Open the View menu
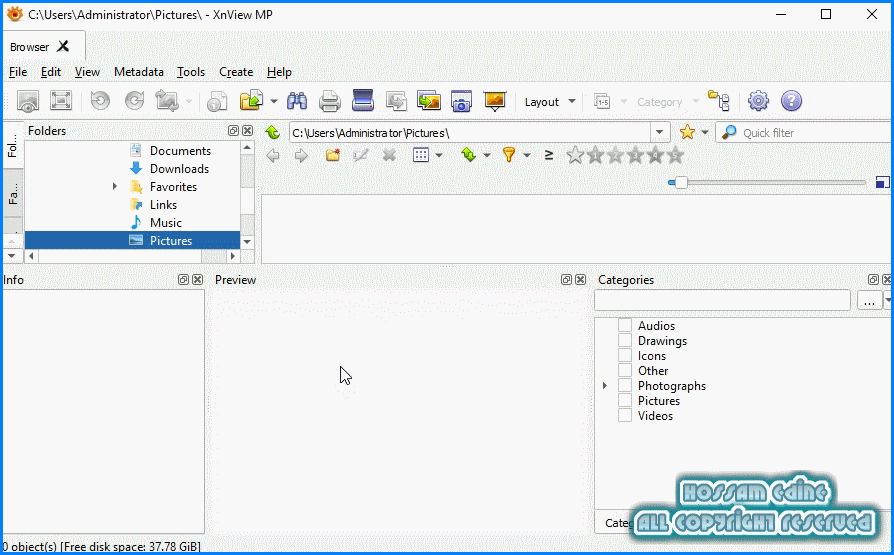 click(x=87, y=72)
